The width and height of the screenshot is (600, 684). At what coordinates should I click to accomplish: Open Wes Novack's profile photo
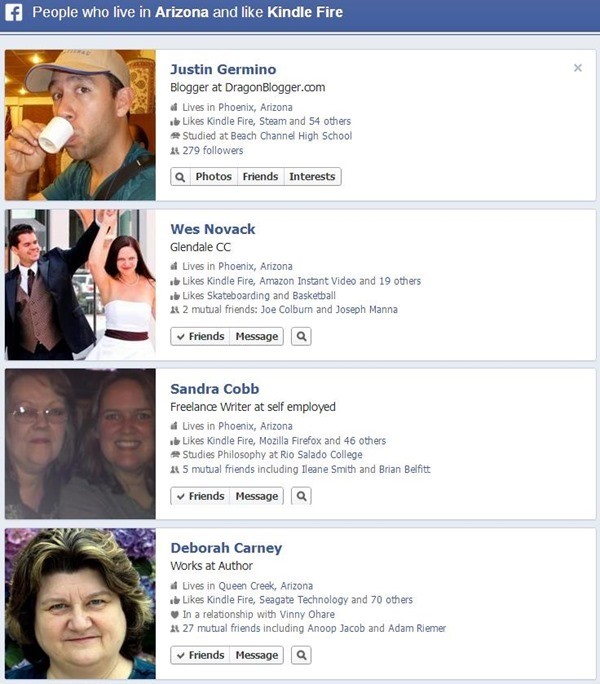80,284
